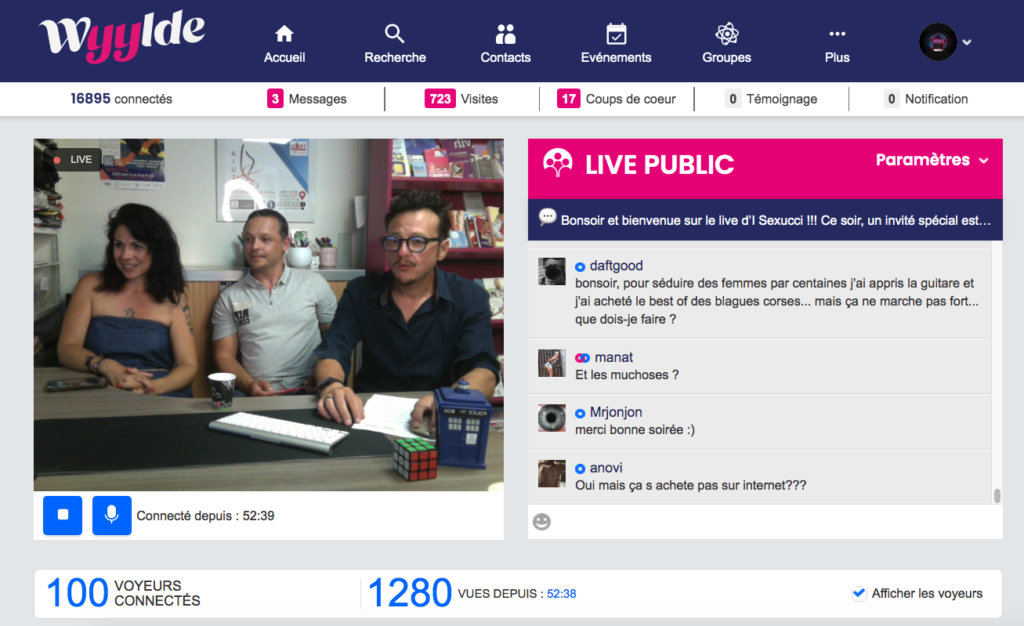Image resolution: width=1024 pixels, height=626 pixels.
Task: Click the Wyylde logo
Action: pyautogui.click(x=122, y=36)
